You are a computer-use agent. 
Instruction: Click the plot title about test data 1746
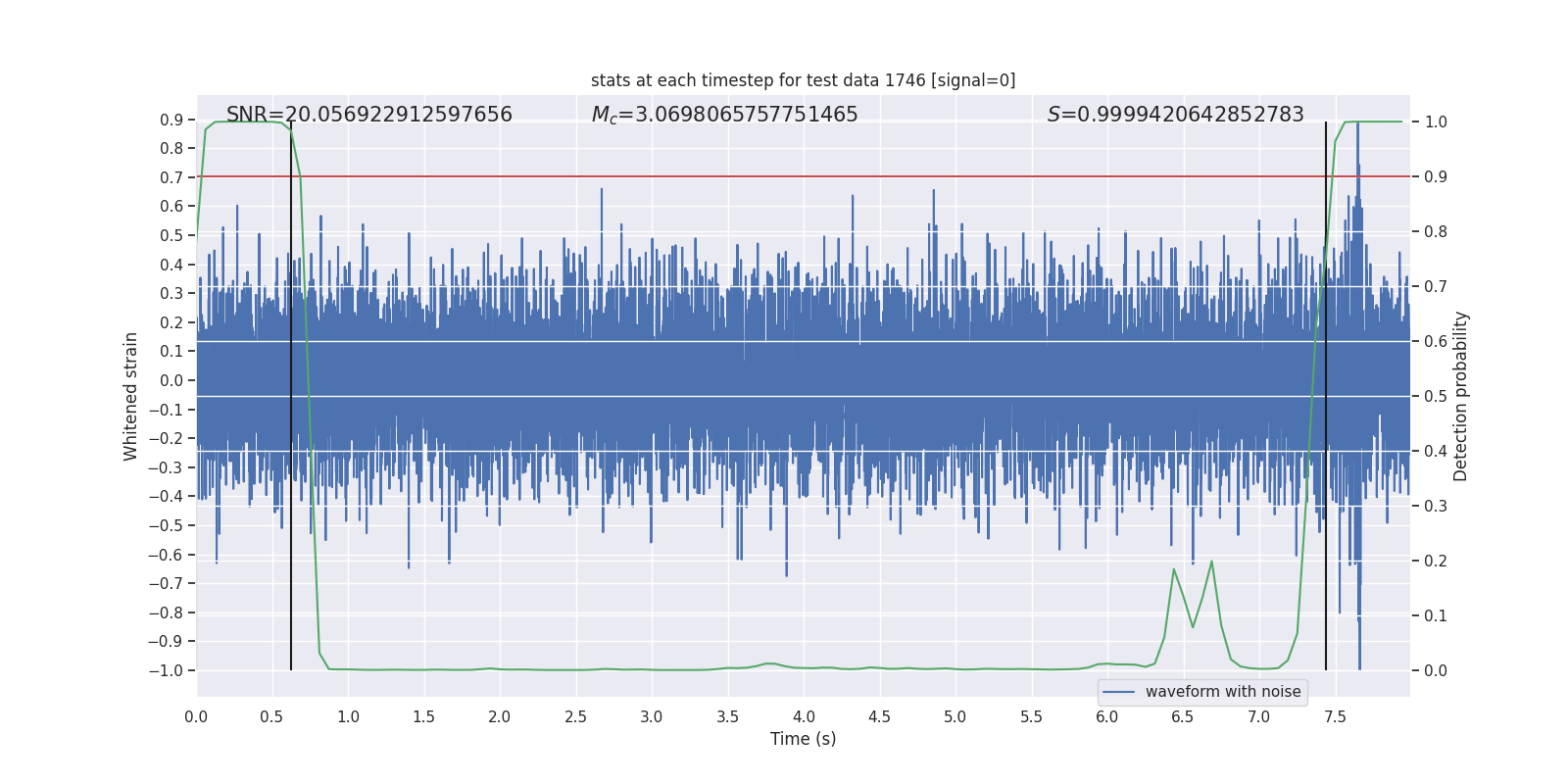coord(803,80)
